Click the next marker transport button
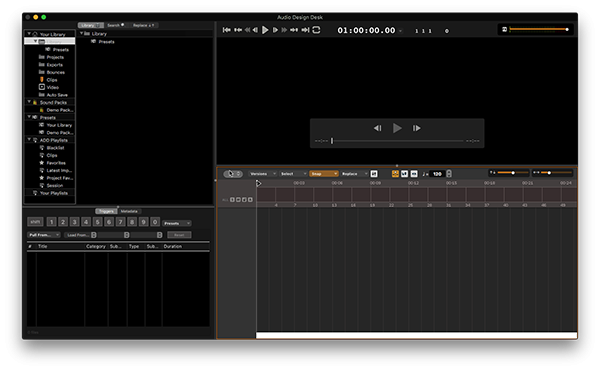The height and width of the screenshot is (371, 600). tap(294, 30)
